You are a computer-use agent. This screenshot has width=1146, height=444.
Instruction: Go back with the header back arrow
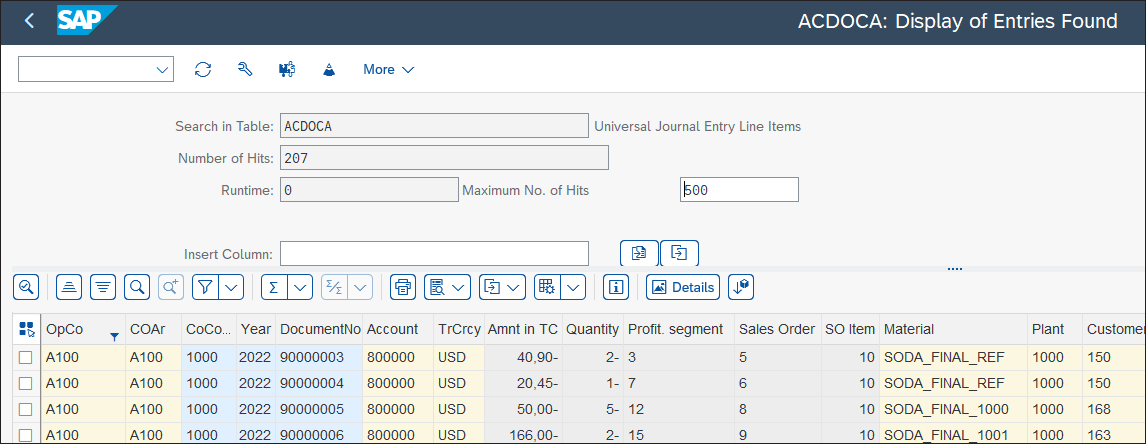29,21
